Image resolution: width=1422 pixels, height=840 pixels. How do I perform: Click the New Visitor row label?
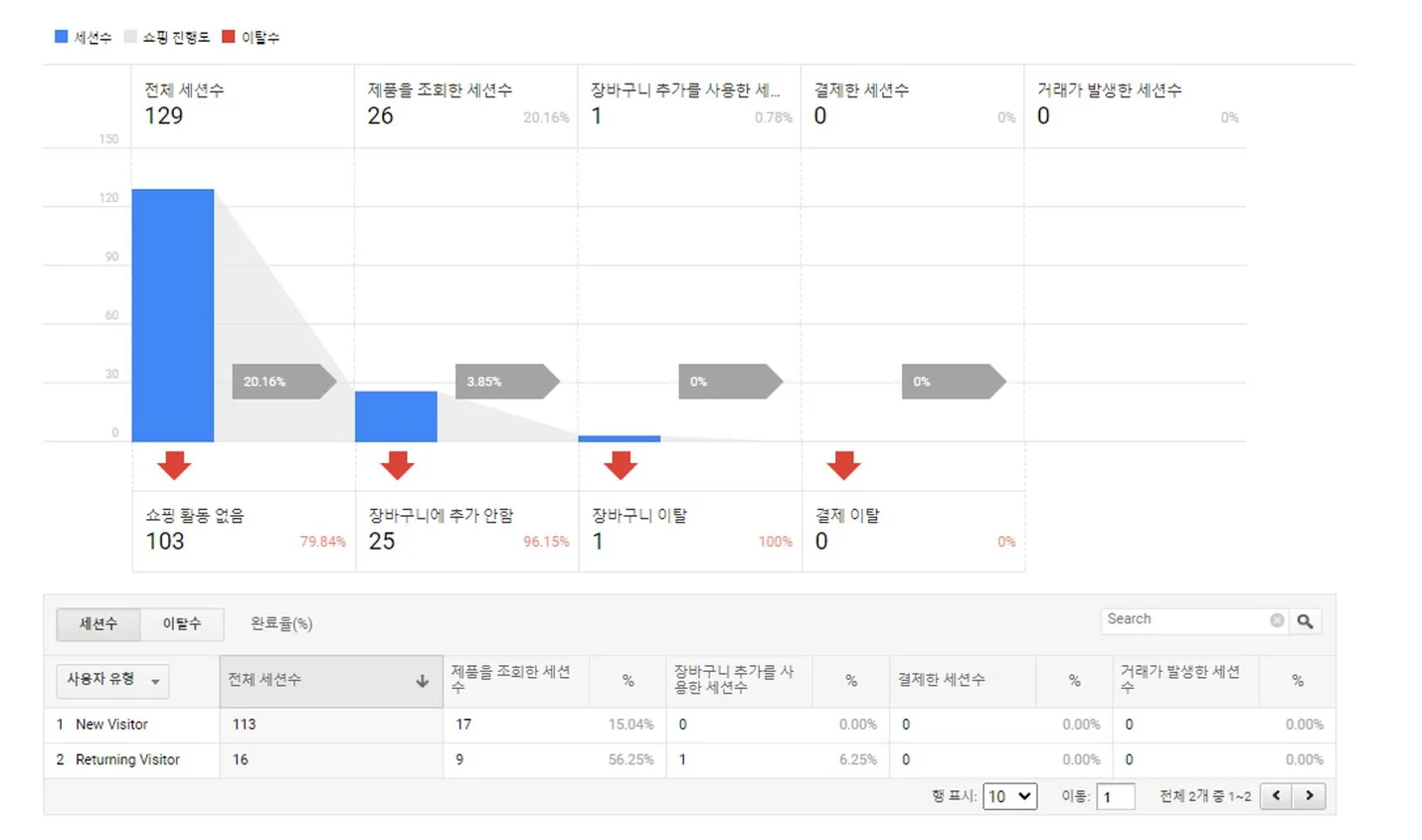click(111, 725)
